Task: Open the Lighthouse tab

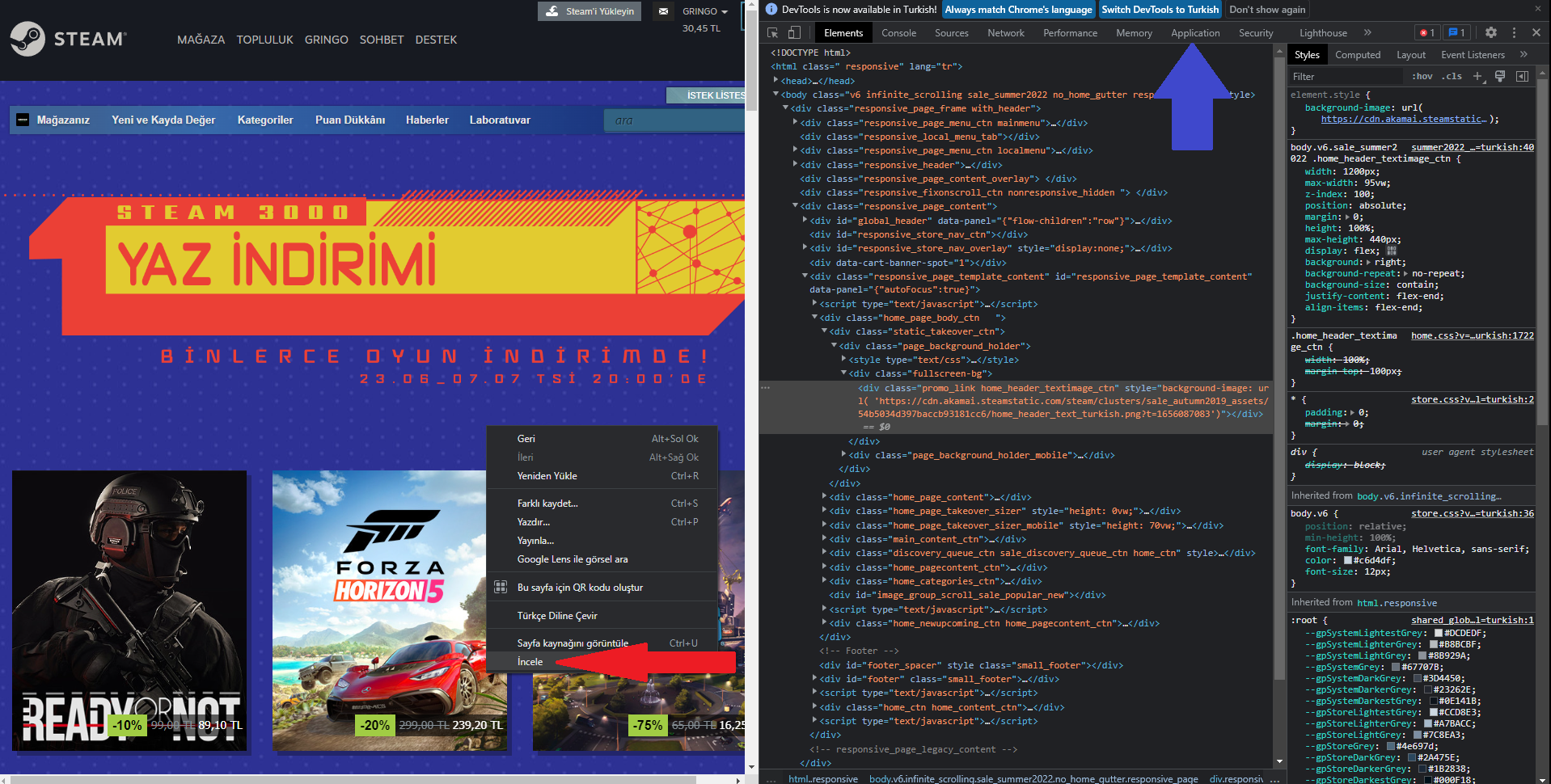Action: click(1323, 33)
